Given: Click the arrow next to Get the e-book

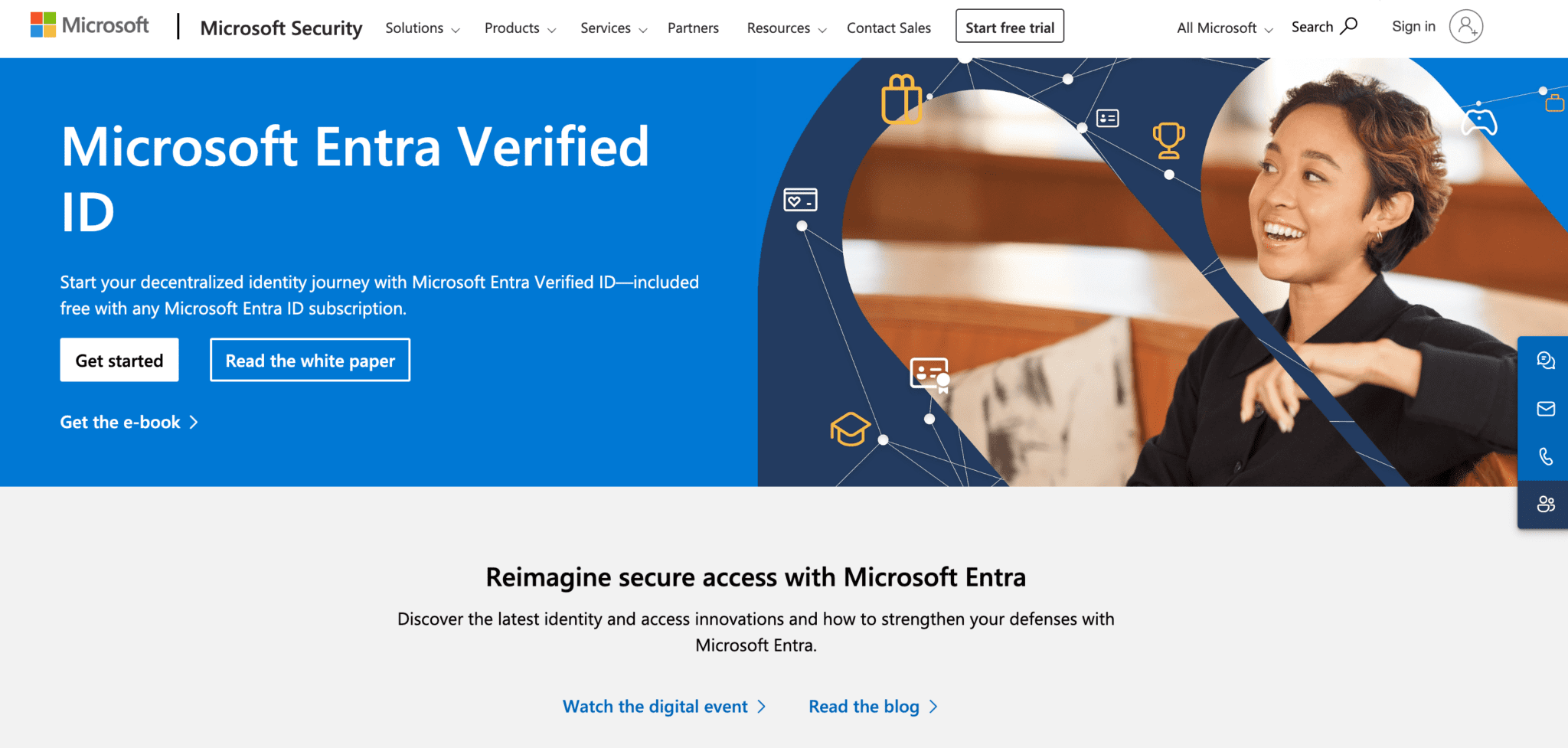Looking at the screenshot, I should click(x=194, y=422).
